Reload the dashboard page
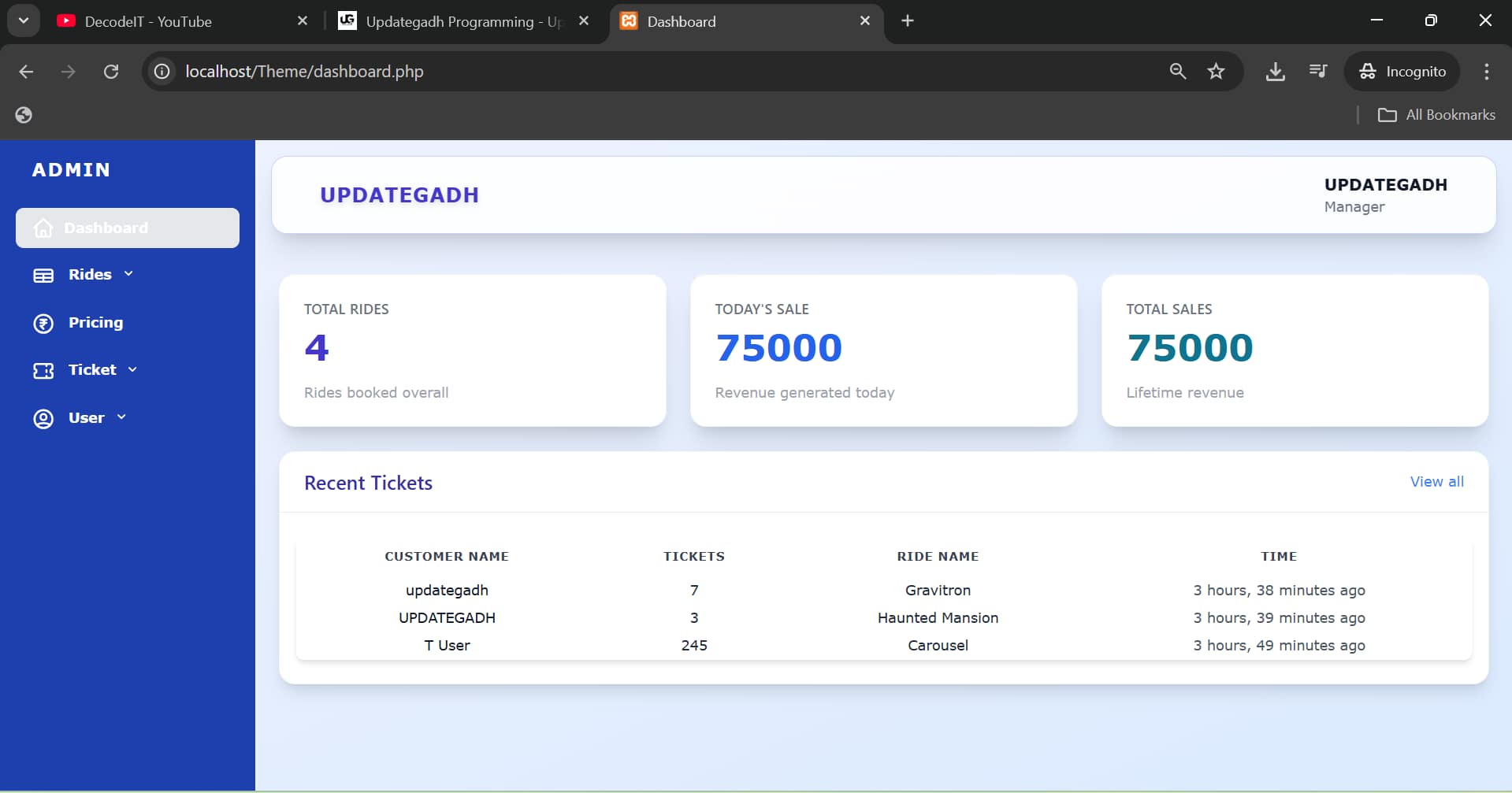1512x793 pixels. point(111,72)
